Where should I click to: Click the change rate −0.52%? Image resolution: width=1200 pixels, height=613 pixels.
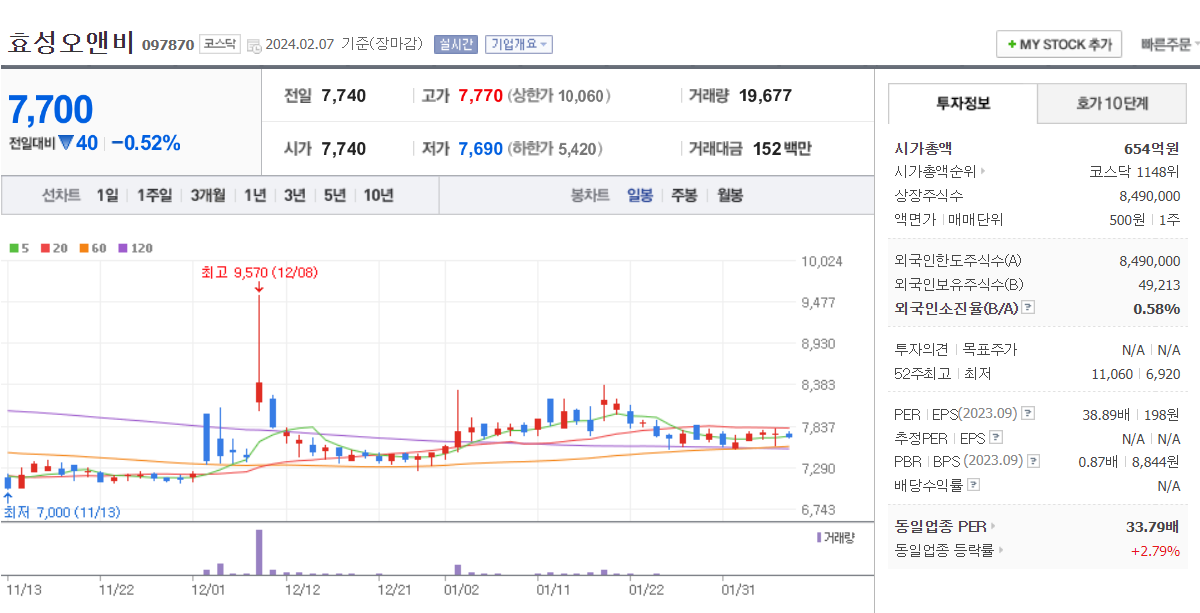[x=146, y=143]
